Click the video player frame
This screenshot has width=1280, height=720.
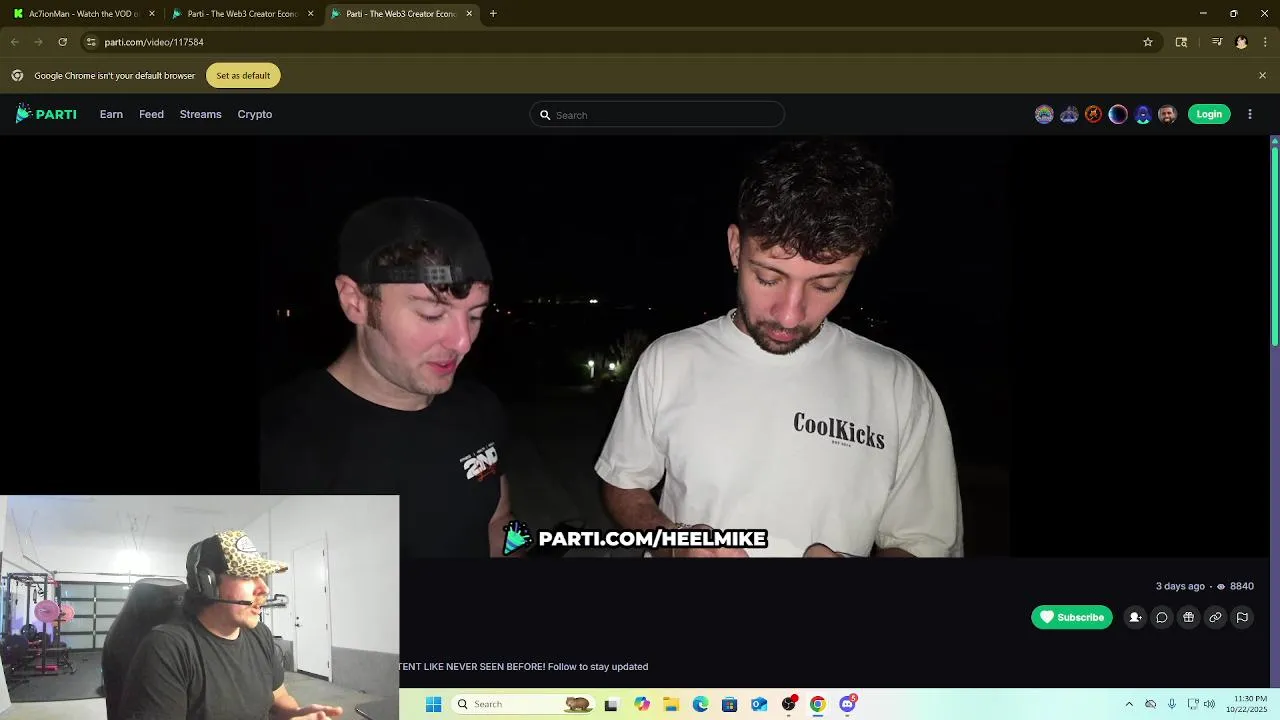[x=635, y=346]
